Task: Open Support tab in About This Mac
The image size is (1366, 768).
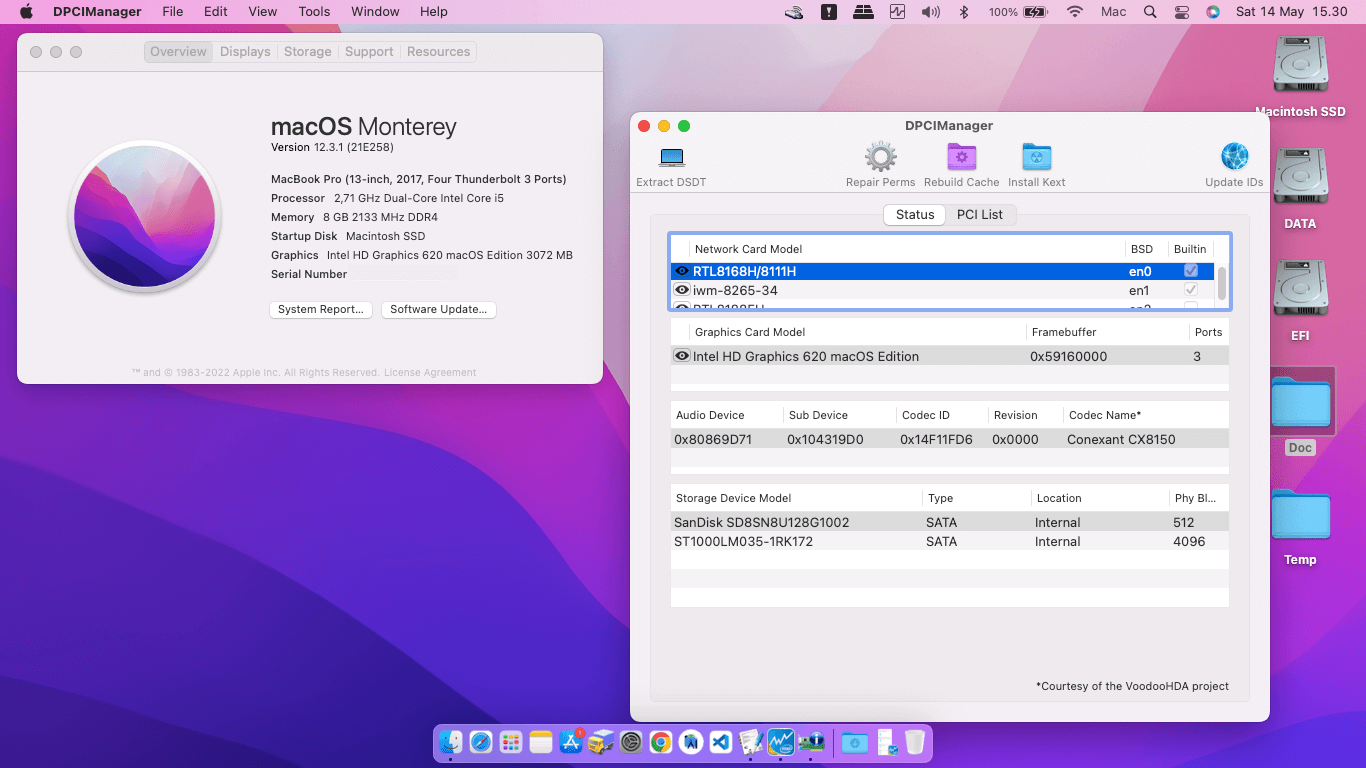Action: point(369,52)
